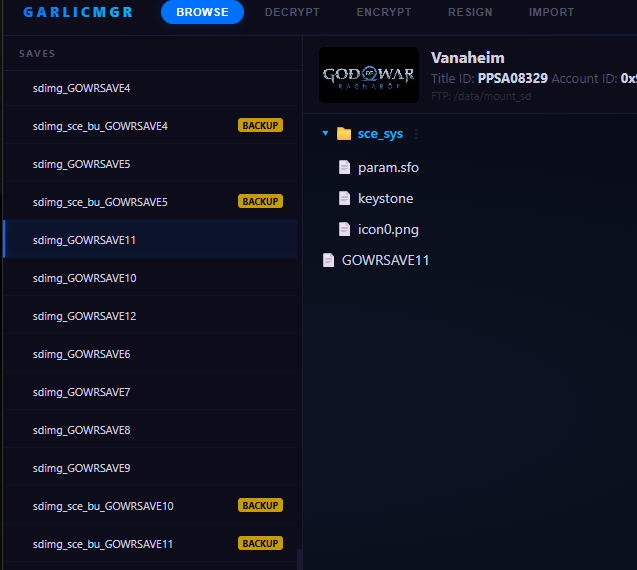This screenshot has width=637, height=570.
Task: Select save sdimg_GOWRSAVE10
Action: click(150, 278)
